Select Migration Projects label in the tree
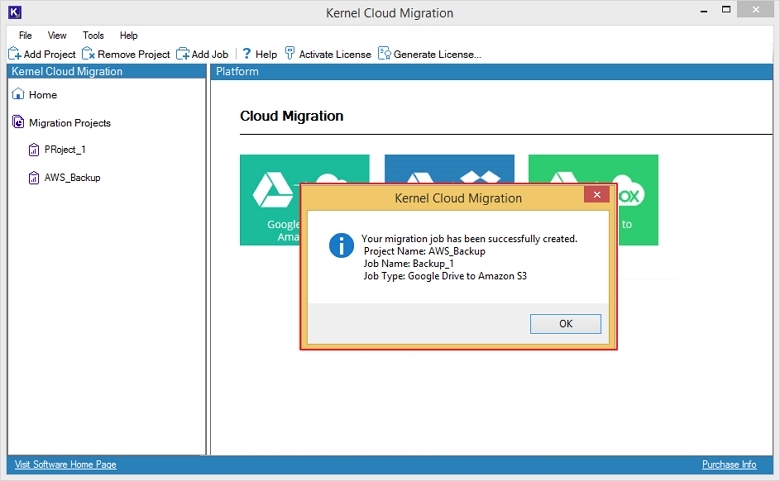The image size is (780, 481). coord(70,123)
